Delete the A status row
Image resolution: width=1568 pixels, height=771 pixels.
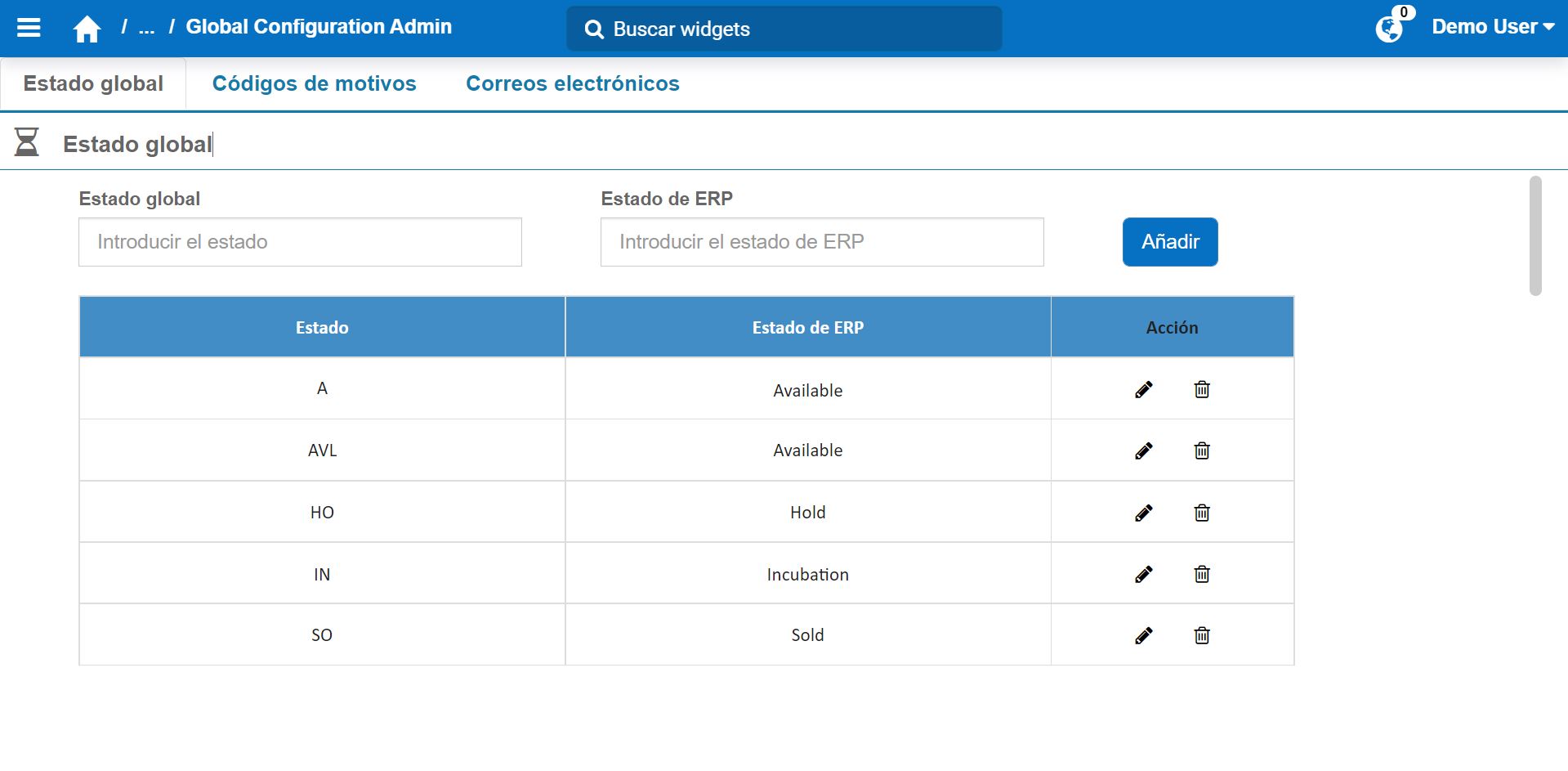(1201, 389)
